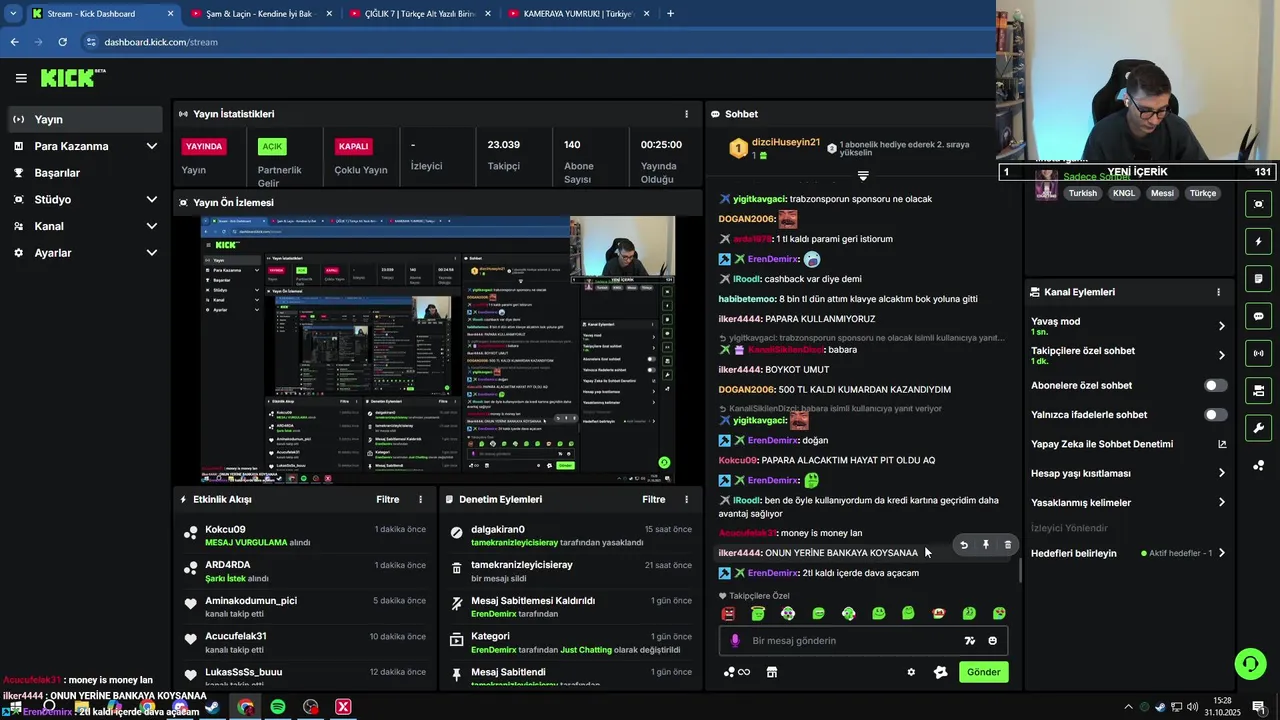1280x720 pixels.
Task: Switch to ÇIĞLIK 7 browser tab
Action: [x=418, y=14]
